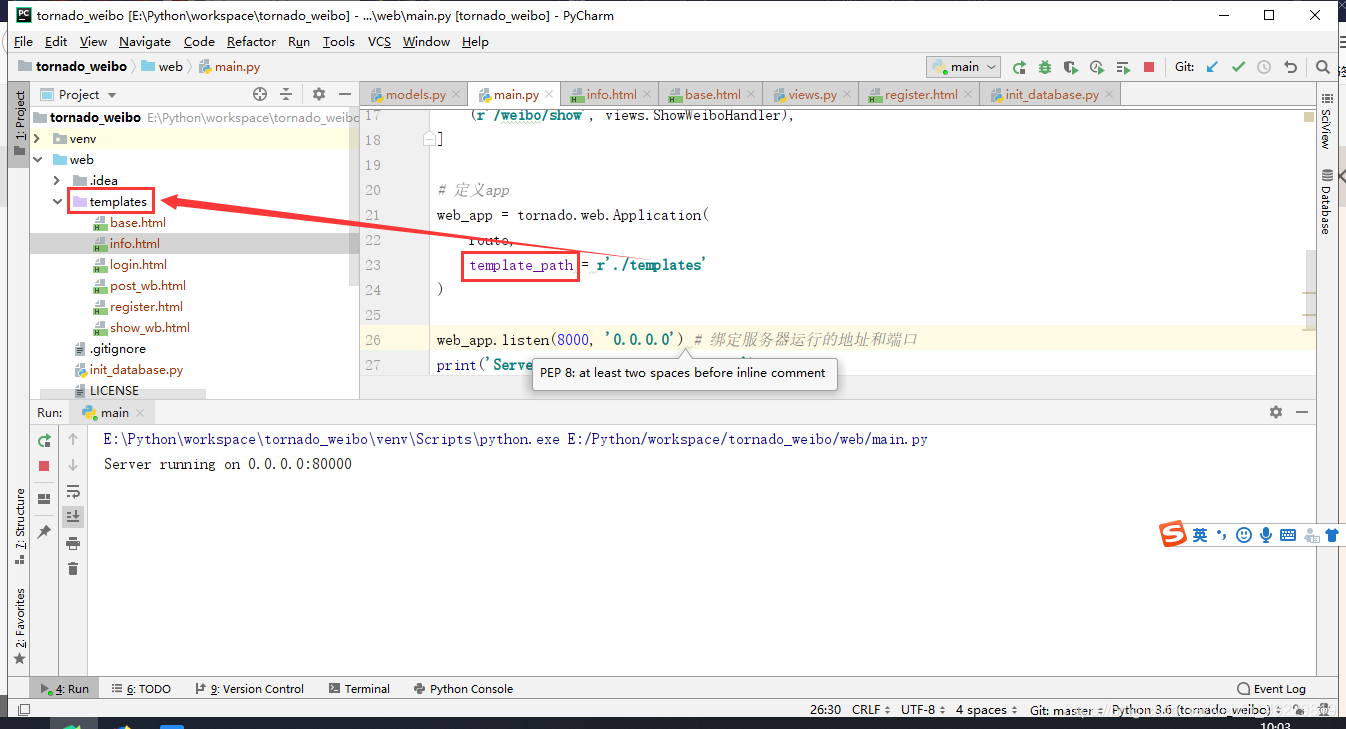Toggle the Database side panel
This screenshot has width=1346, height=729.
click(x=1326, y=201)
